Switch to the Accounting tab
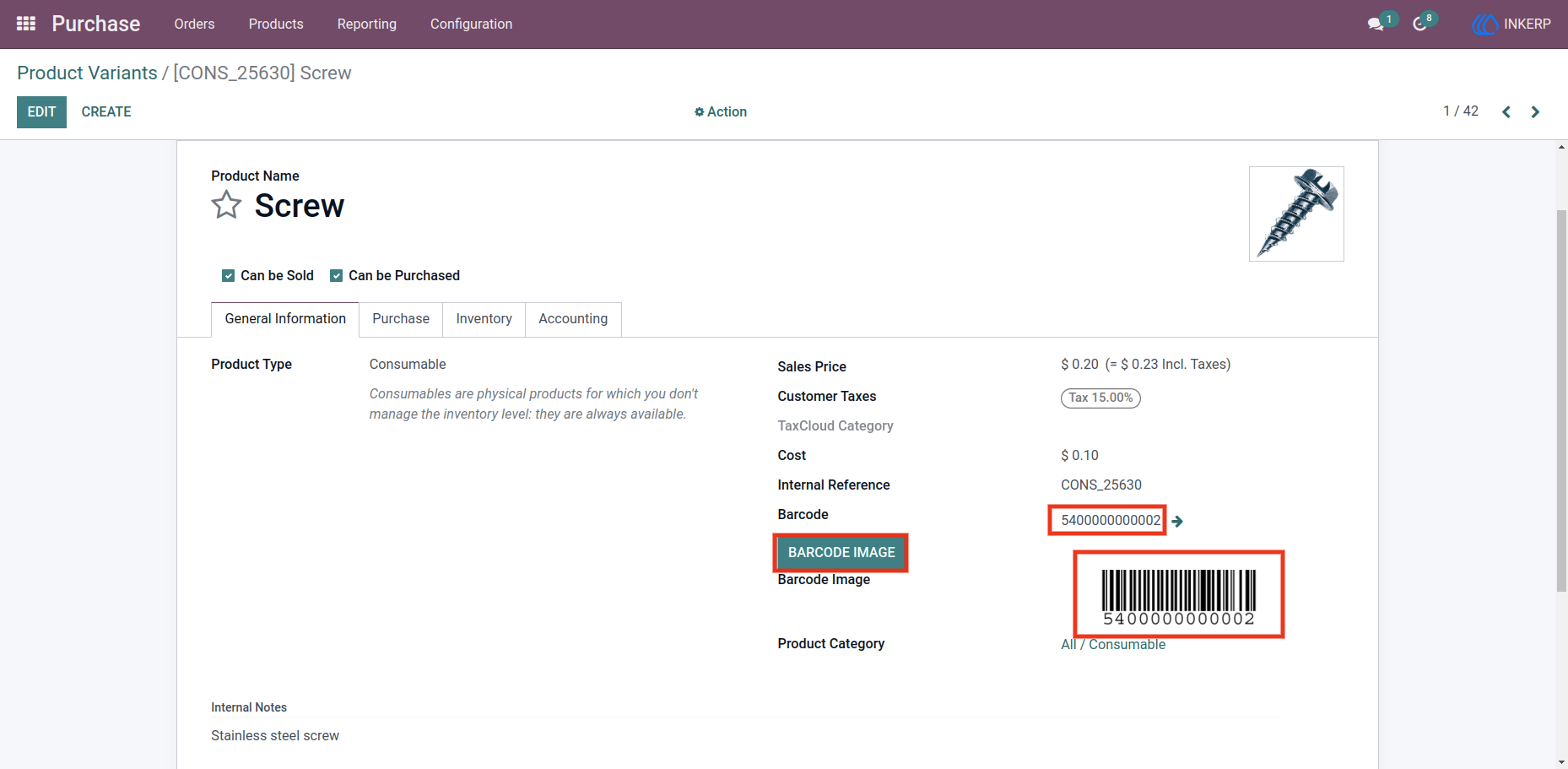Screen dimensions: 1568x769 coord(573,319)
